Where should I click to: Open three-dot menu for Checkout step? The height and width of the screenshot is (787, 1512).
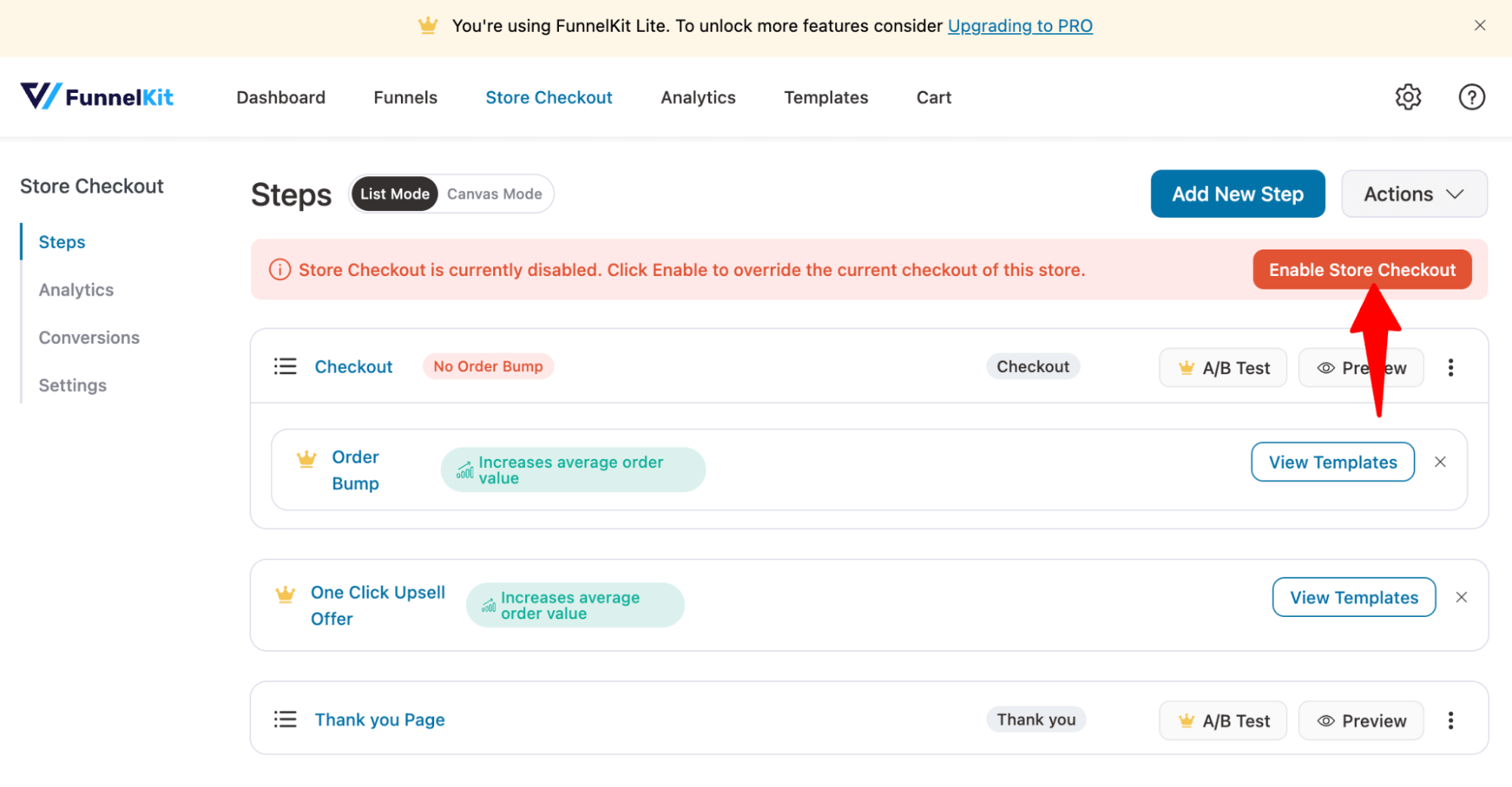[x=1450, y=367]
